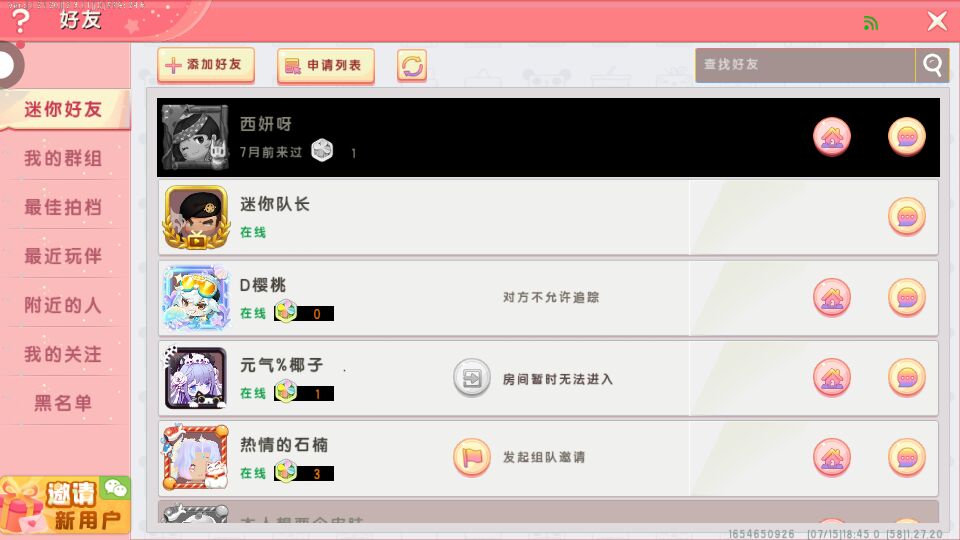Click the search magnifier icon
960x540 pixels.
932,65
